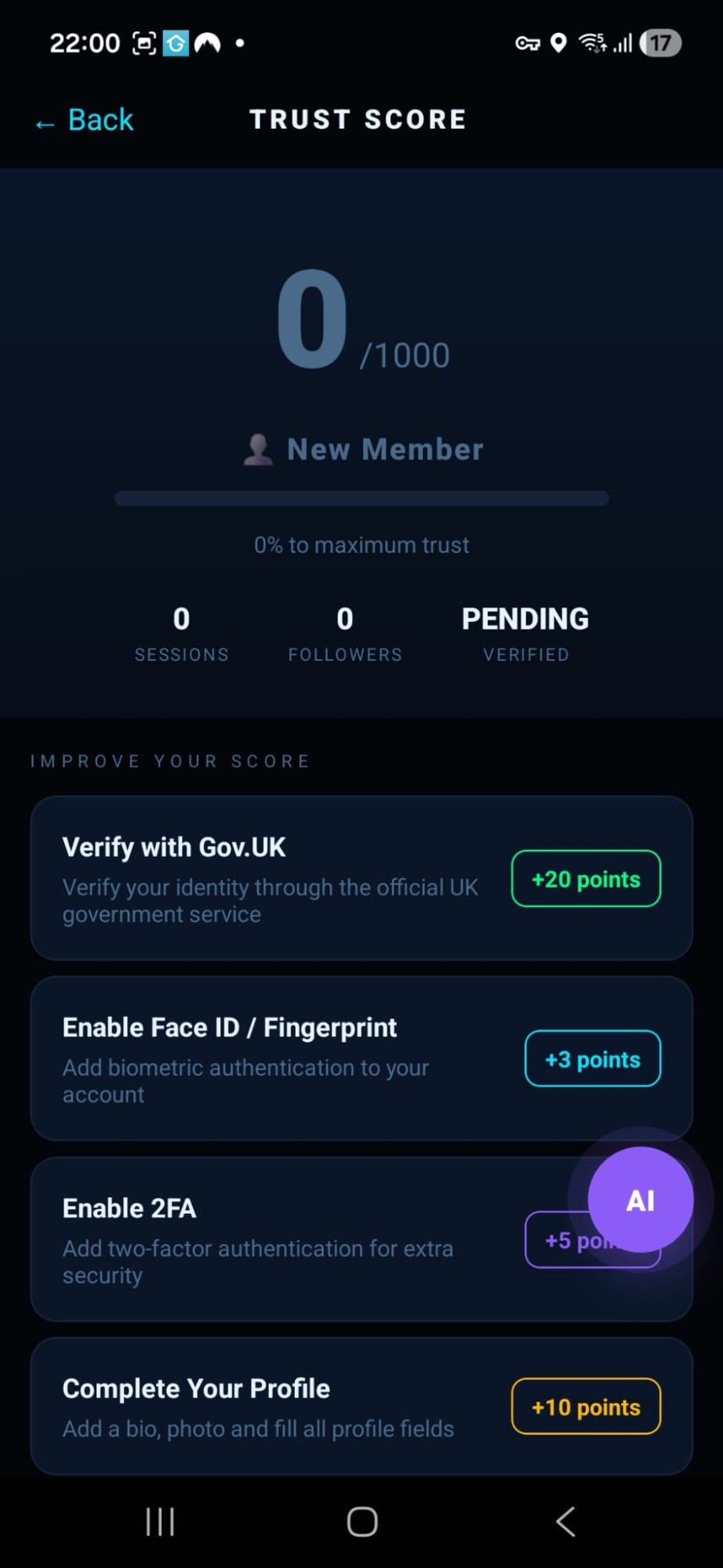This screenshot has width=723, height=1568.
Task: Tap the New Member avatar icon
Action: [x=258, y=450]
